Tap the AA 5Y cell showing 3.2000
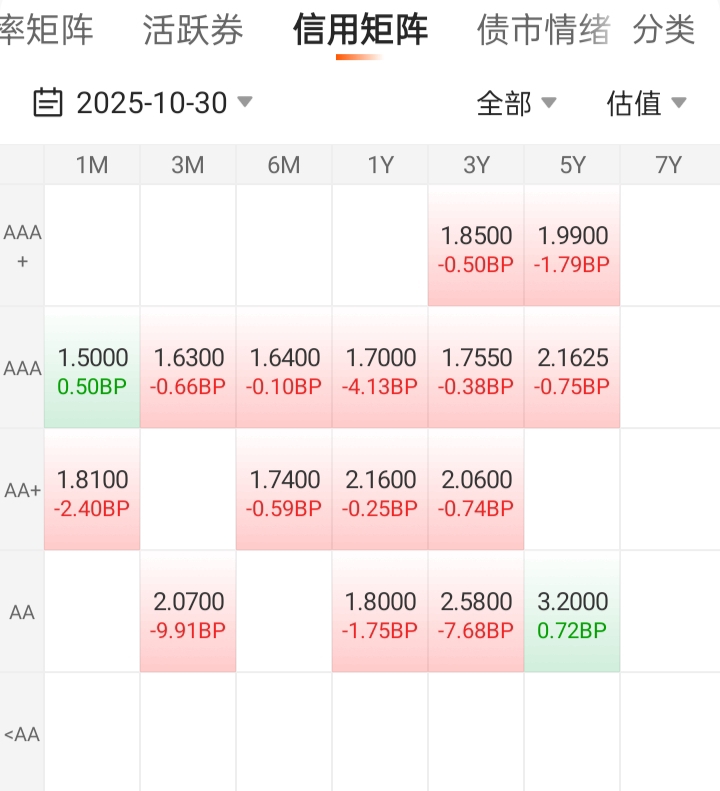720x791 pixels. click(x=572, y=612)
